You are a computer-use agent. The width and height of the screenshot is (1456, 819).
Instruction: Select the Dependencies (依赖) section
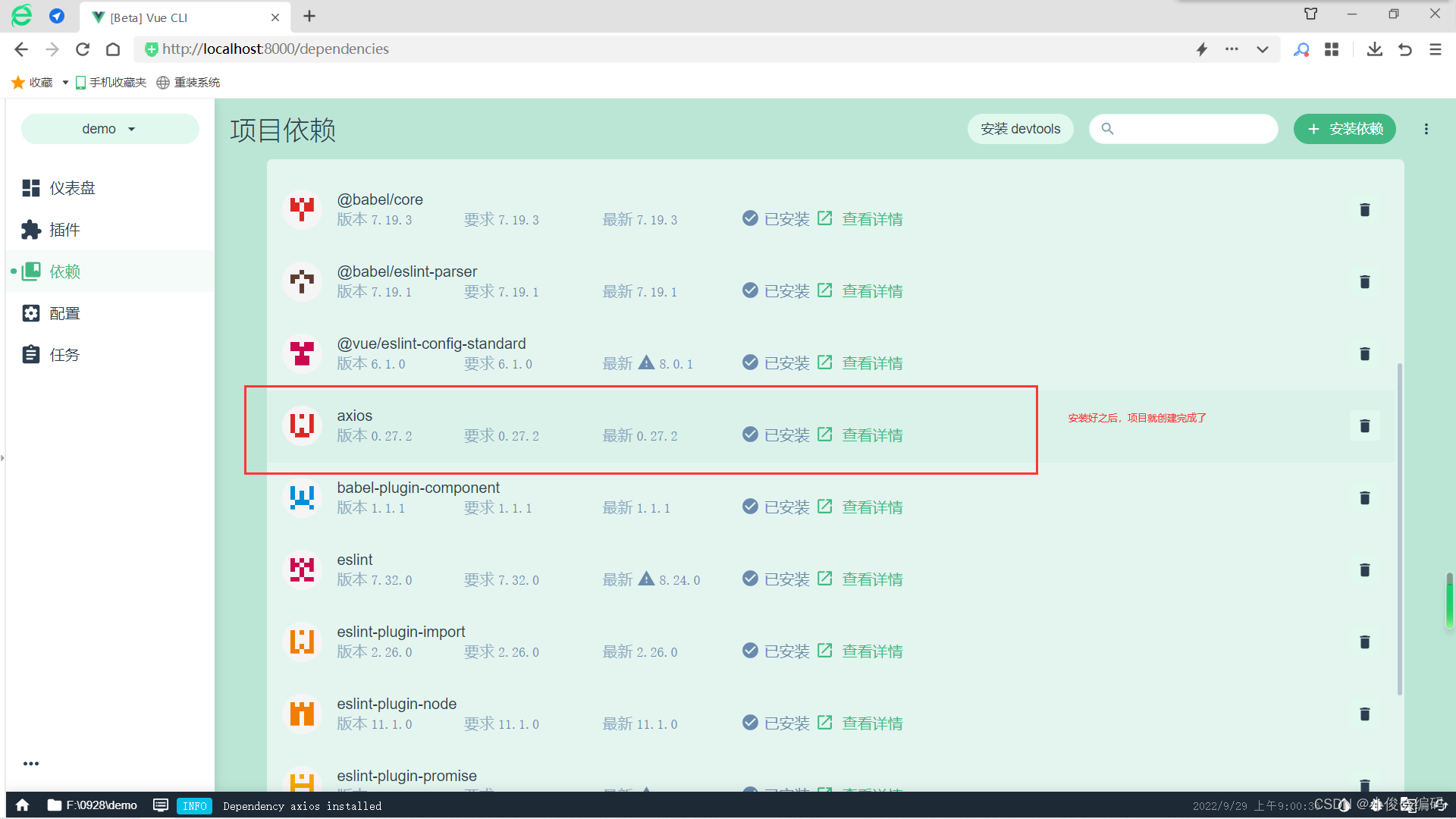coord(110,271)
